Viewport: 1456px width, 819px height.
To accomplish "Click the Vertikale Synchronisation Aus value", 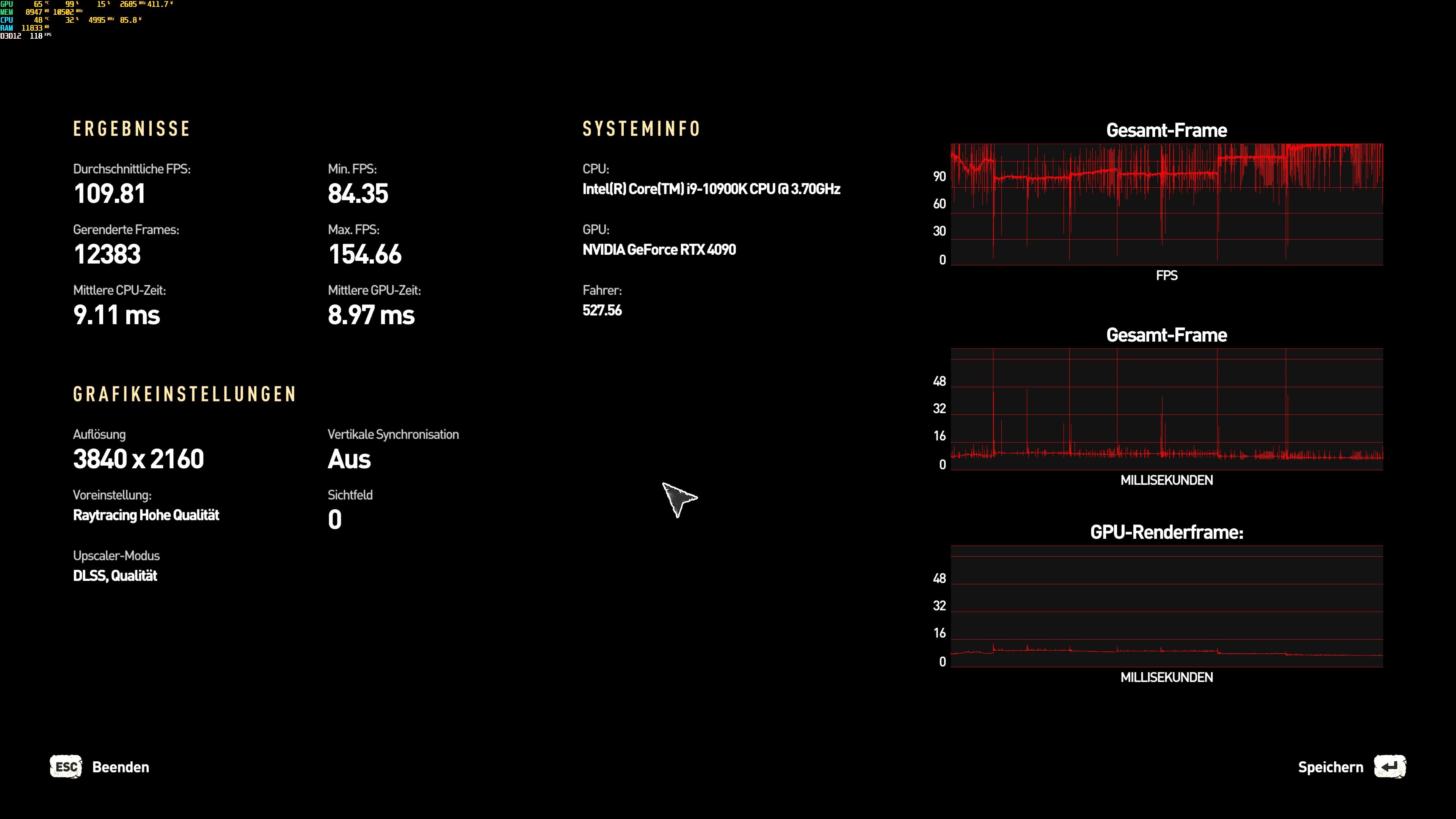I will (x=349, y=459).
